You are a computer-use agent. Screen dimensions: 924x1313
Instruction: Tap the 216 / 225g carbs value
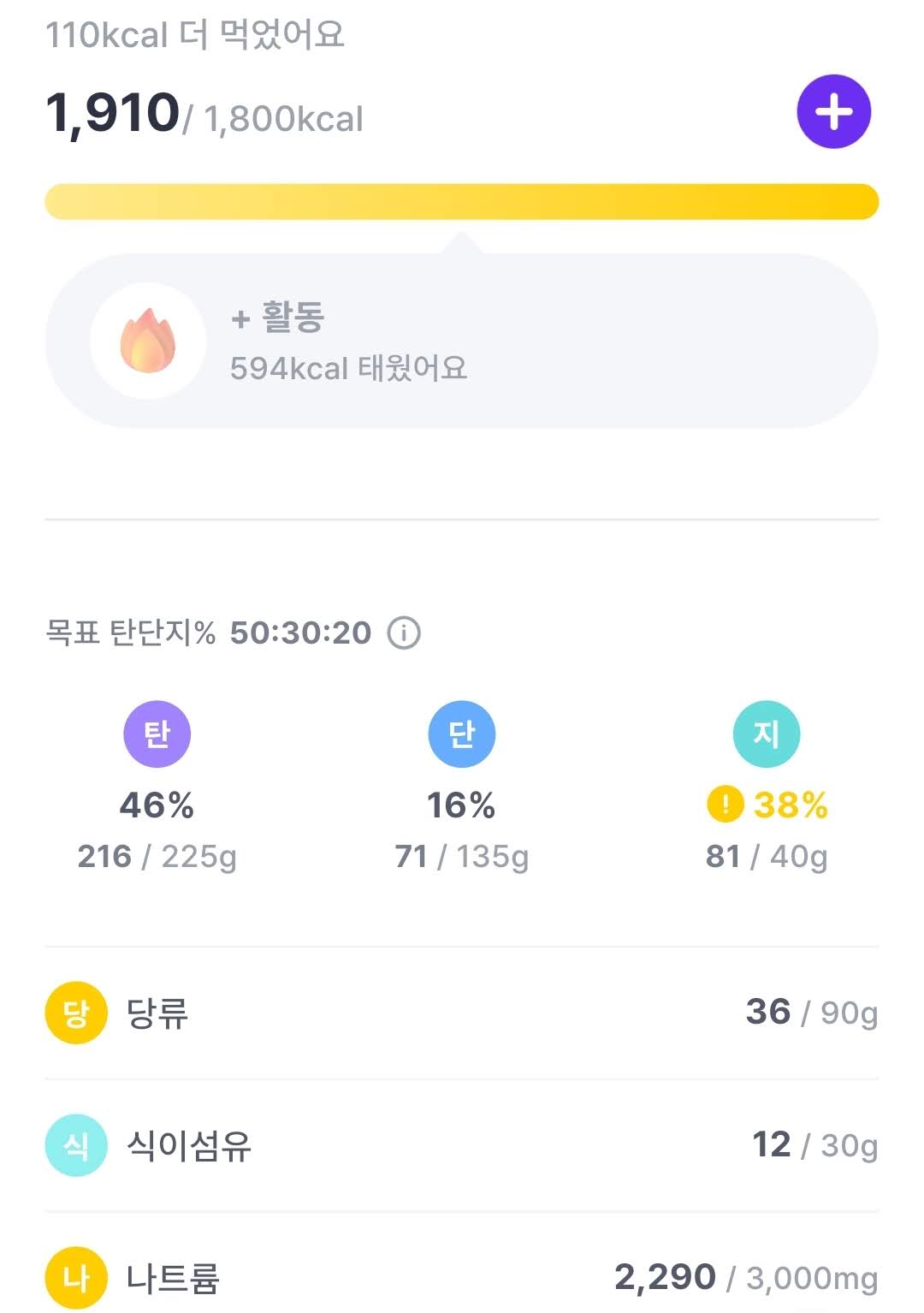[x=157, y=856]
